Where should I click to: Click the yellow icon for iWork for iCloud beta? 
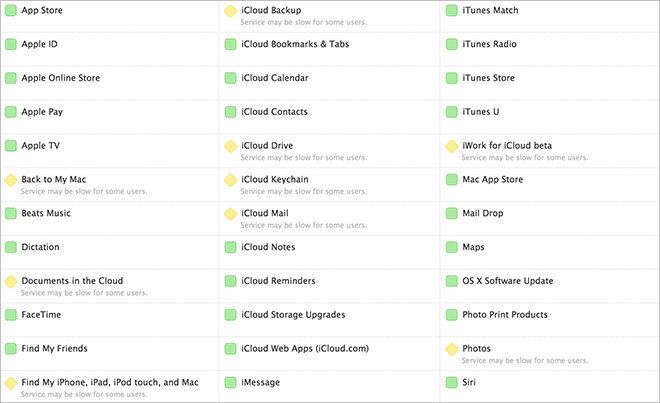(x=451, y=146)
